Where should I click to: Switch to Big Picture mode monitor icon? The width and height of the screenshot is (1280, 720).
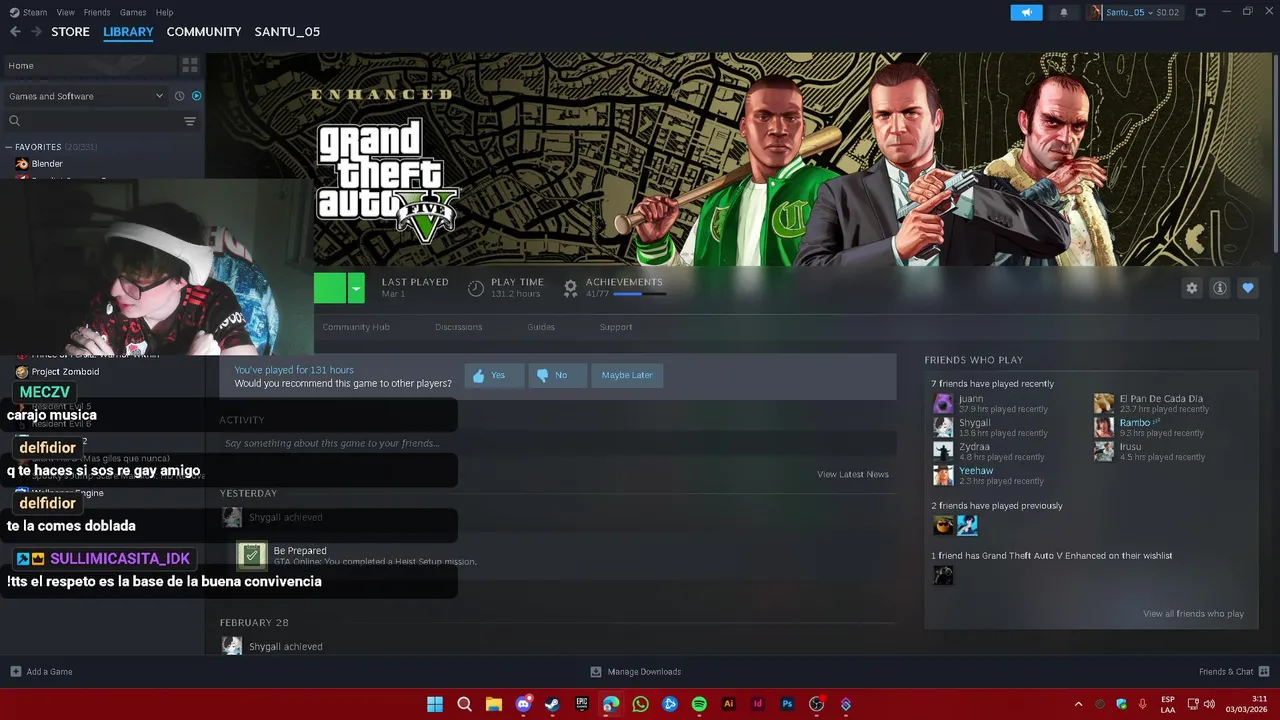tap(1200, 12)
